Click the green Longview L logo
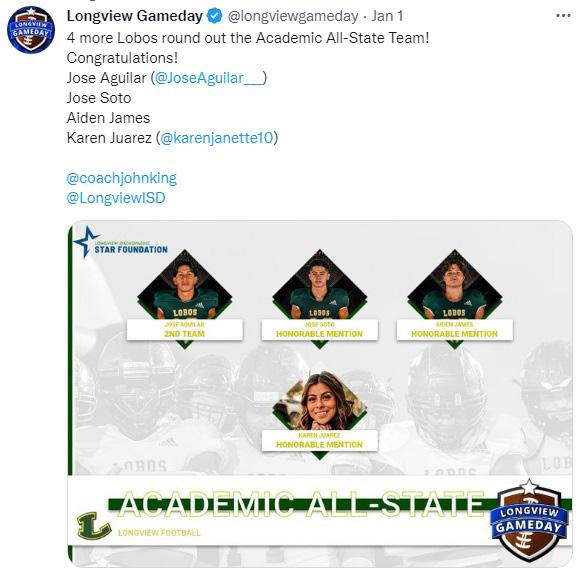The width and height of the screenshot is (582, 575). tap(93, 526)
